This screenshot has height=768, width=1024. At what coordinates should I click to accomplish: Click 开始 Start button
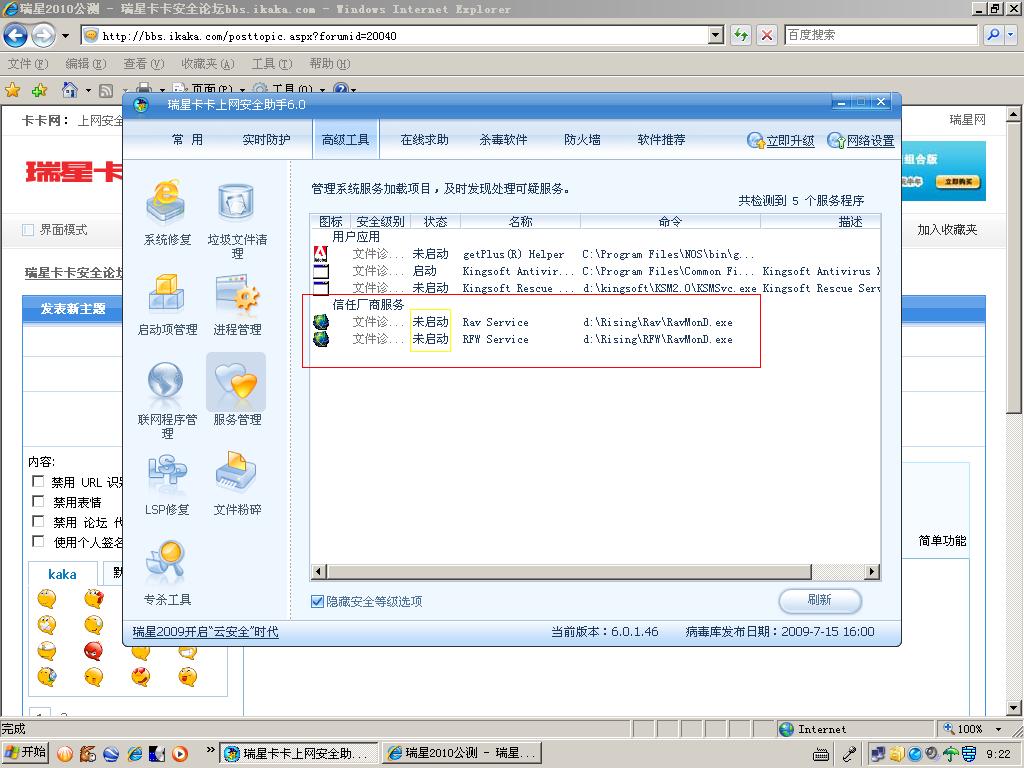25,753
